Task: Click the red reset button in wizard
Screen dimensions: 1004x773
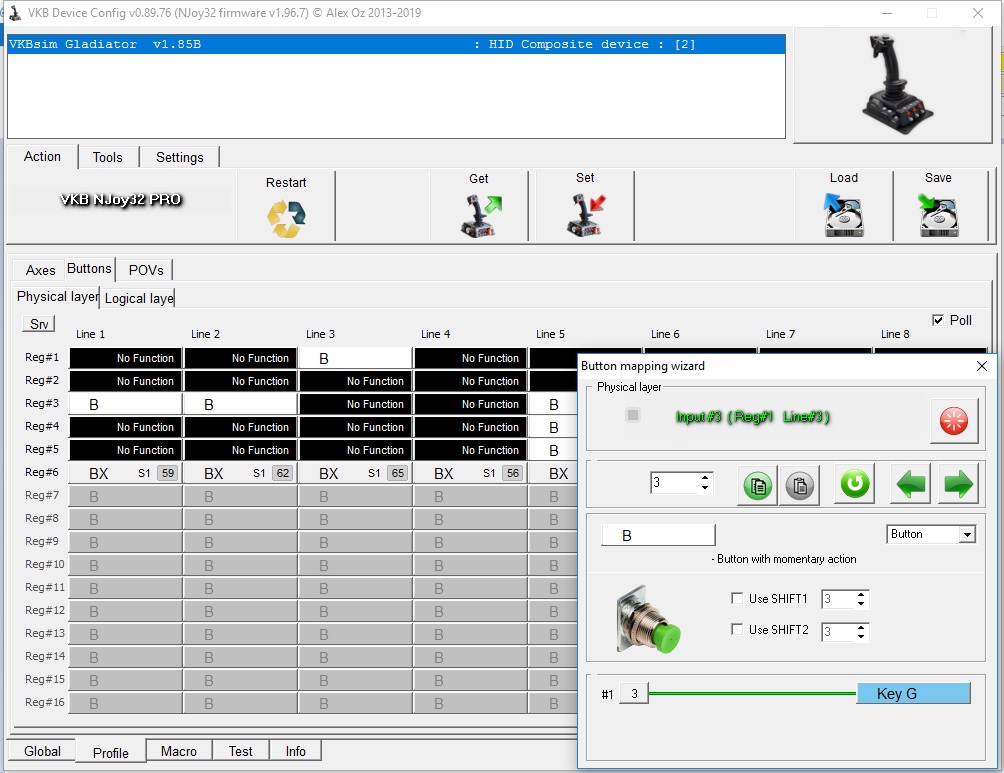Action: [x=953, y=421]
